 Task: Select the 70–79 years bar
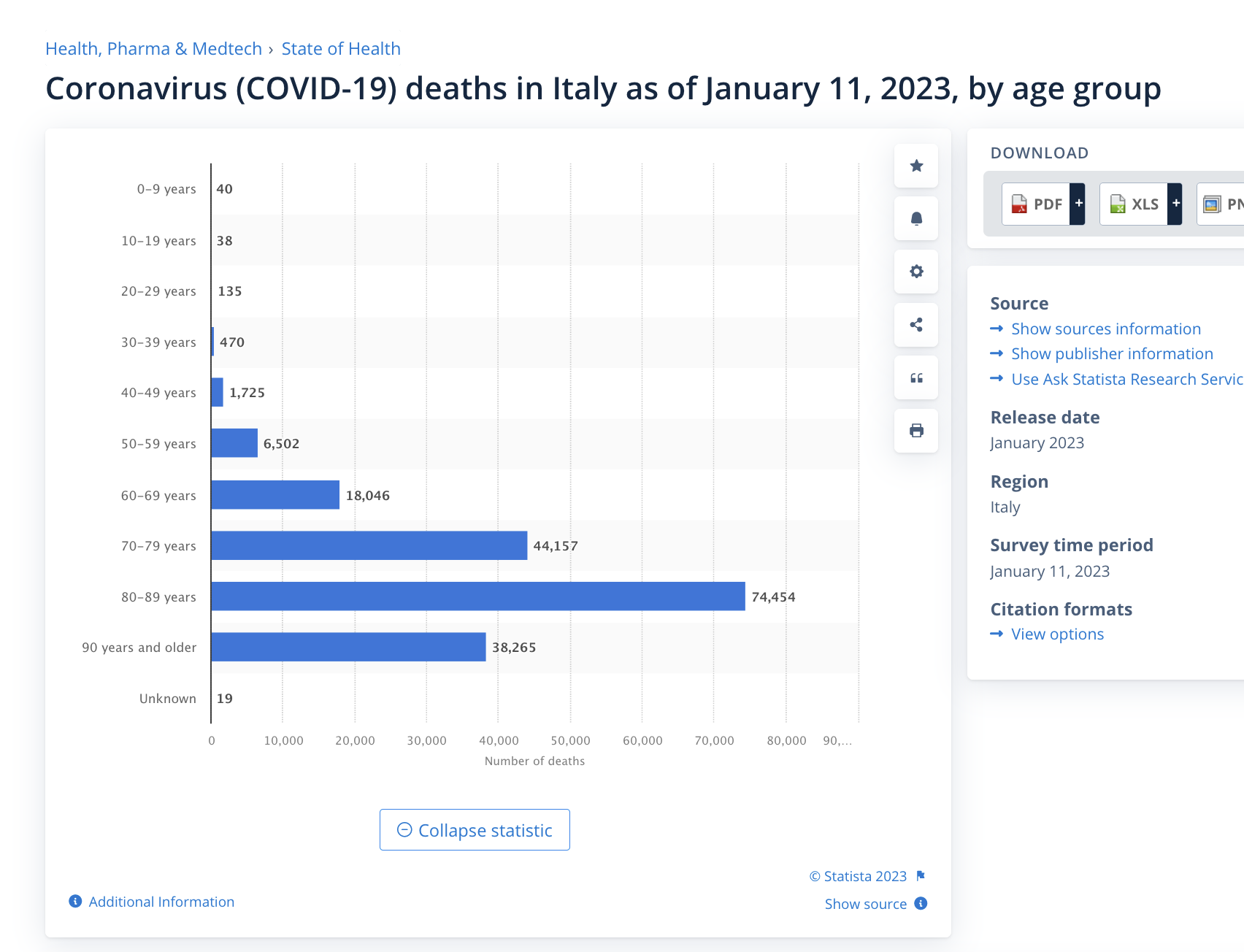click(369, 545)
